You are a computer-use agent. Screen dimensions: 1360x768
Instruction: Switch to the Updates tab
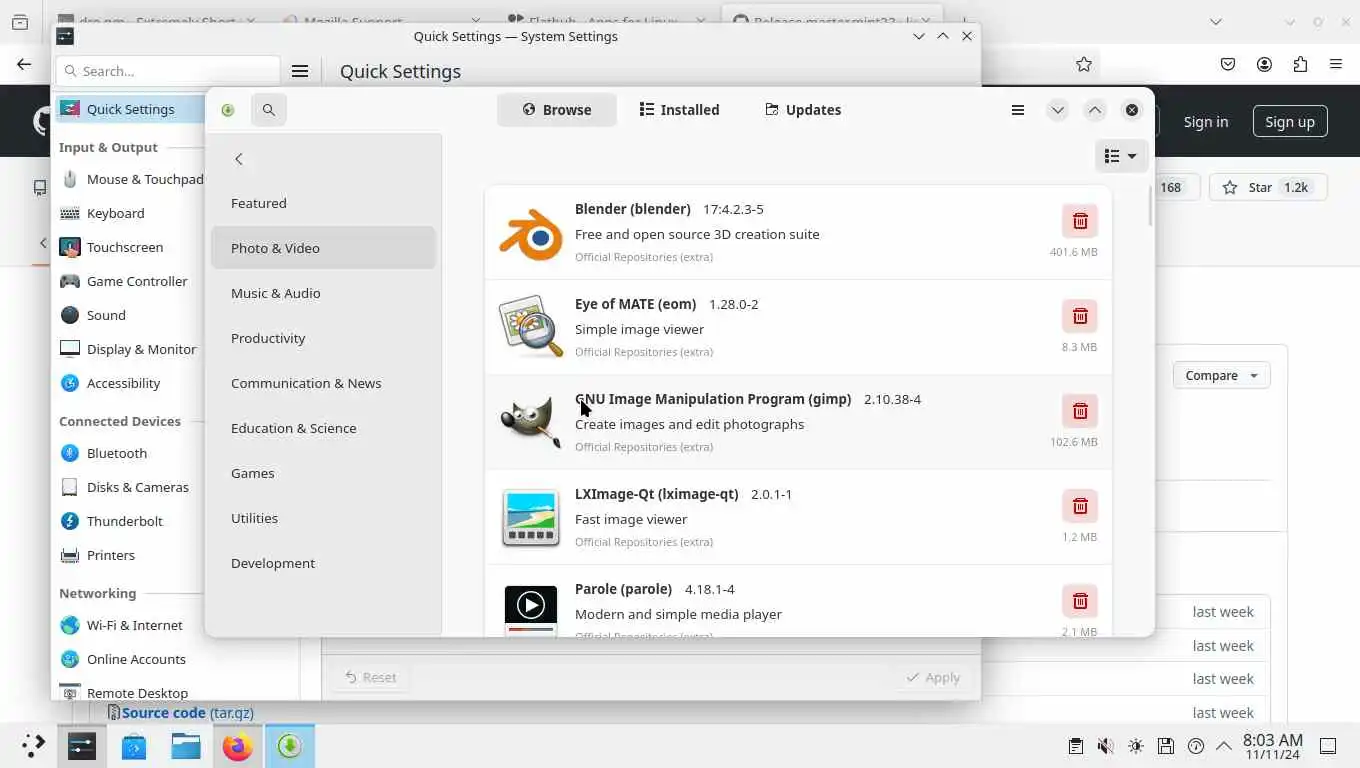tap(803, 110)
